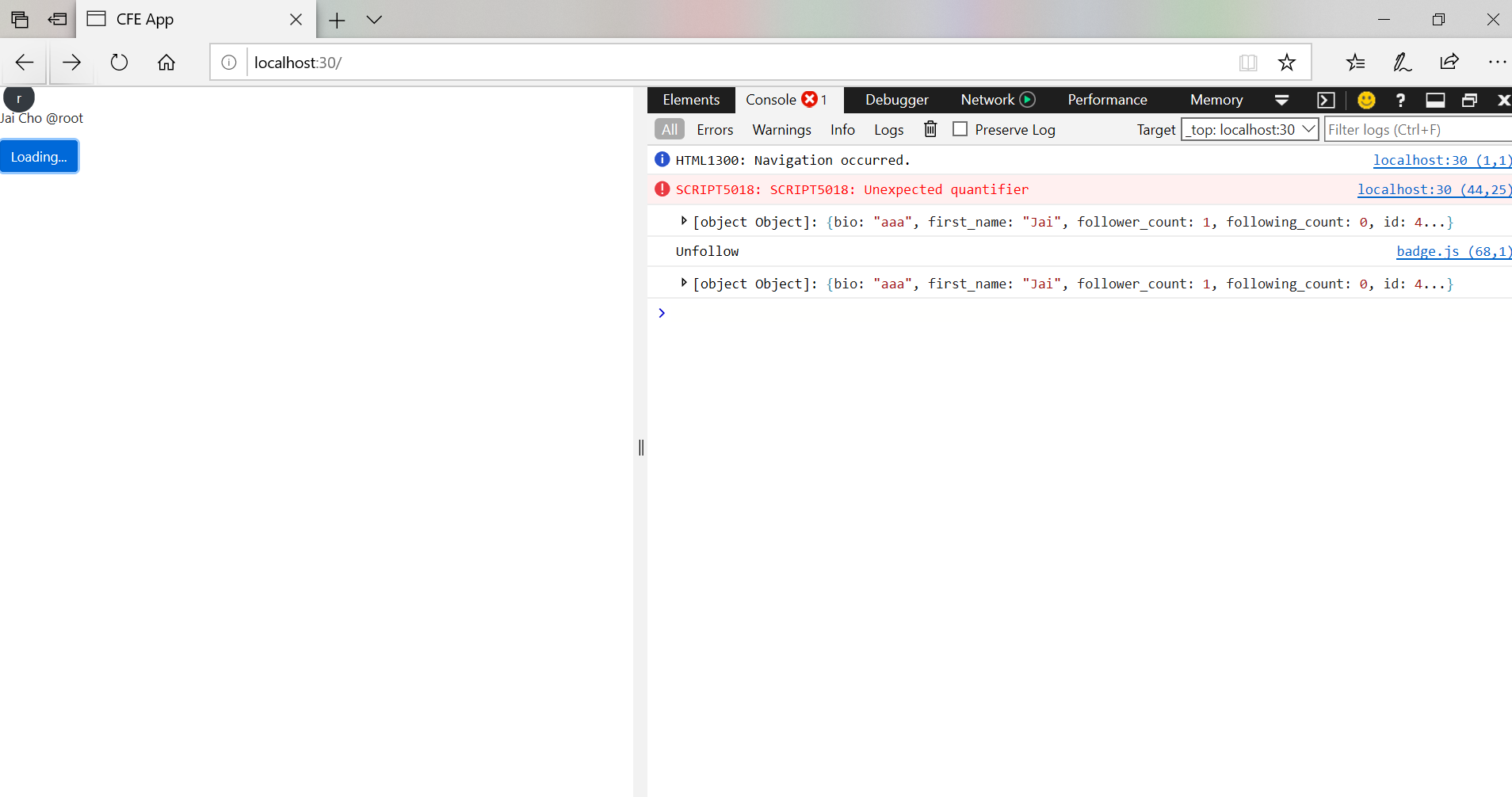Add page to favorites star icon

point(1287,63)
